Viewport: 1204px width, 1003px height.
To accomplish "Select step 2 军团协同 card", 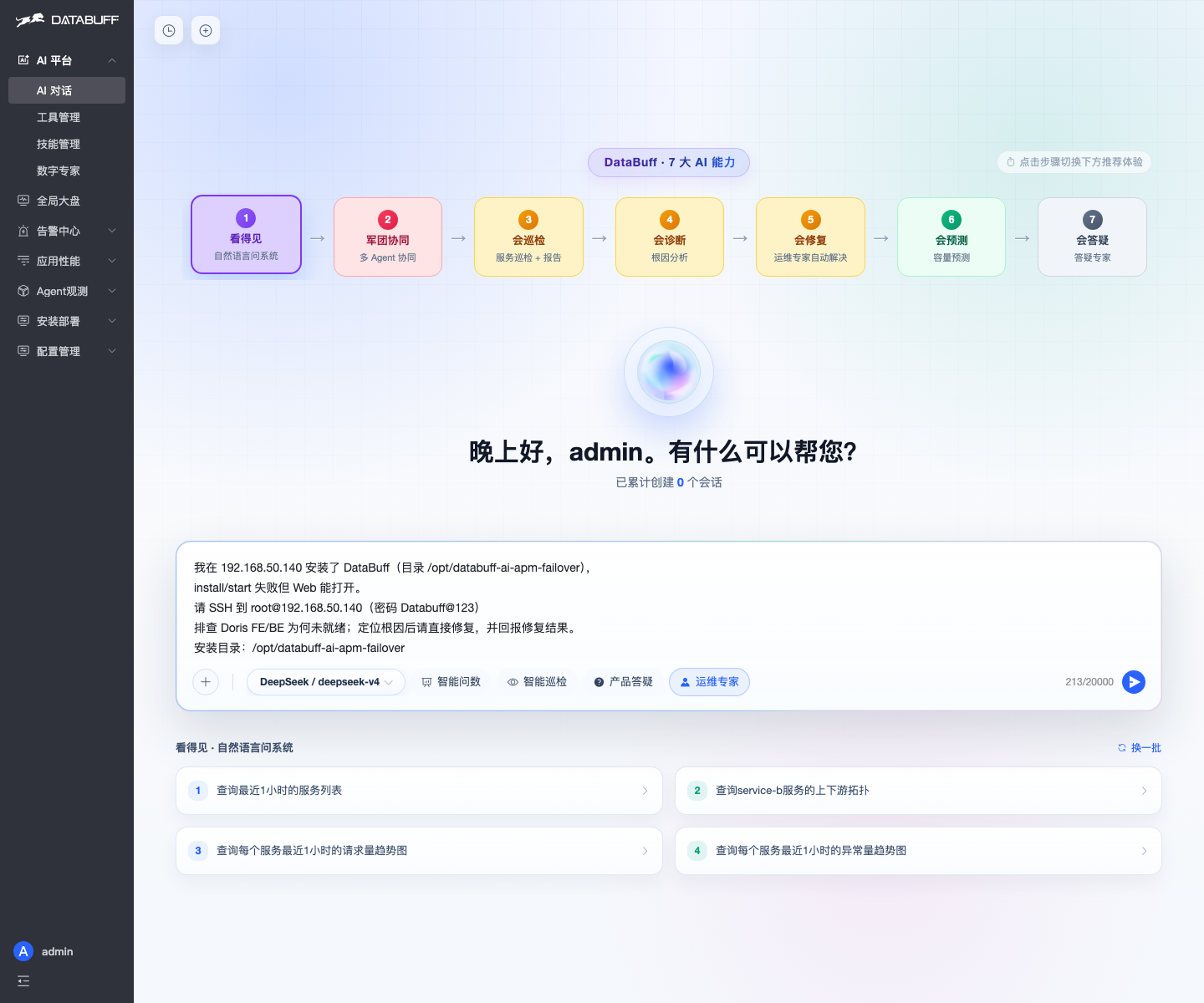I will pos(388,237).
